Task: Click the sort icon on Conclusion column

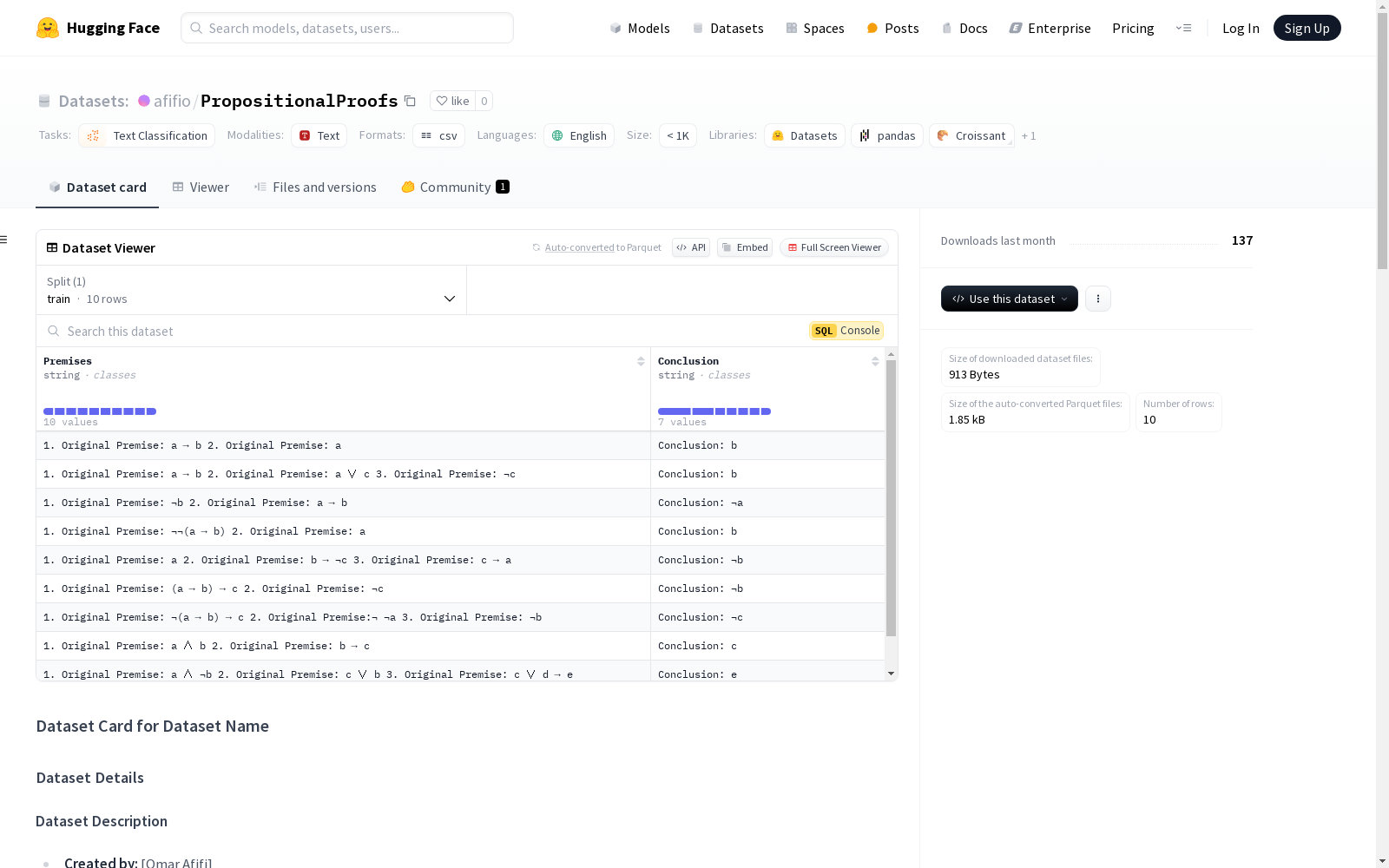Action: click(x=875, y=361)
